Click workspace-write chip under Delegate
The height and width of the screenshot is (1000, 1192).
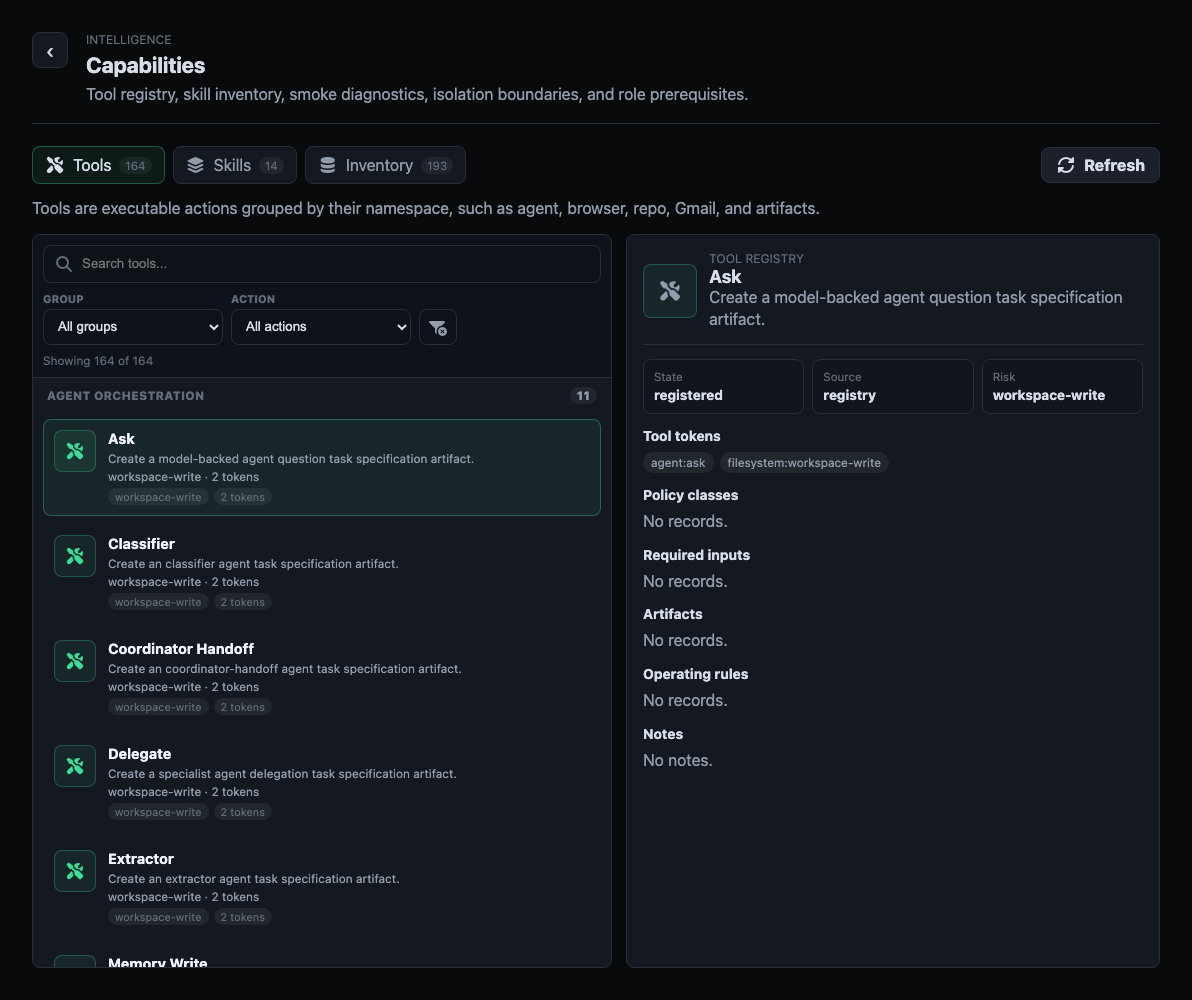coord(158,811)
